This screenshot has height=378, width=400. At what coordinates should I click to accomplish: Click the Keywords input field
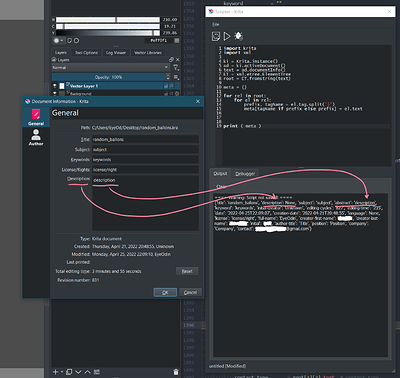[x=145, y=159]
